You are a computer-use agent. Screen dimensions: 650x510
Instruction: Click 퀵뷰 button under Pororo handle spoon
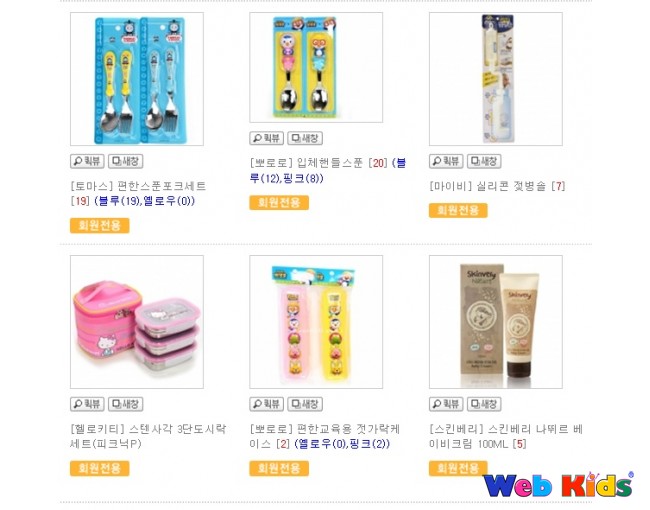pos(267,138)
